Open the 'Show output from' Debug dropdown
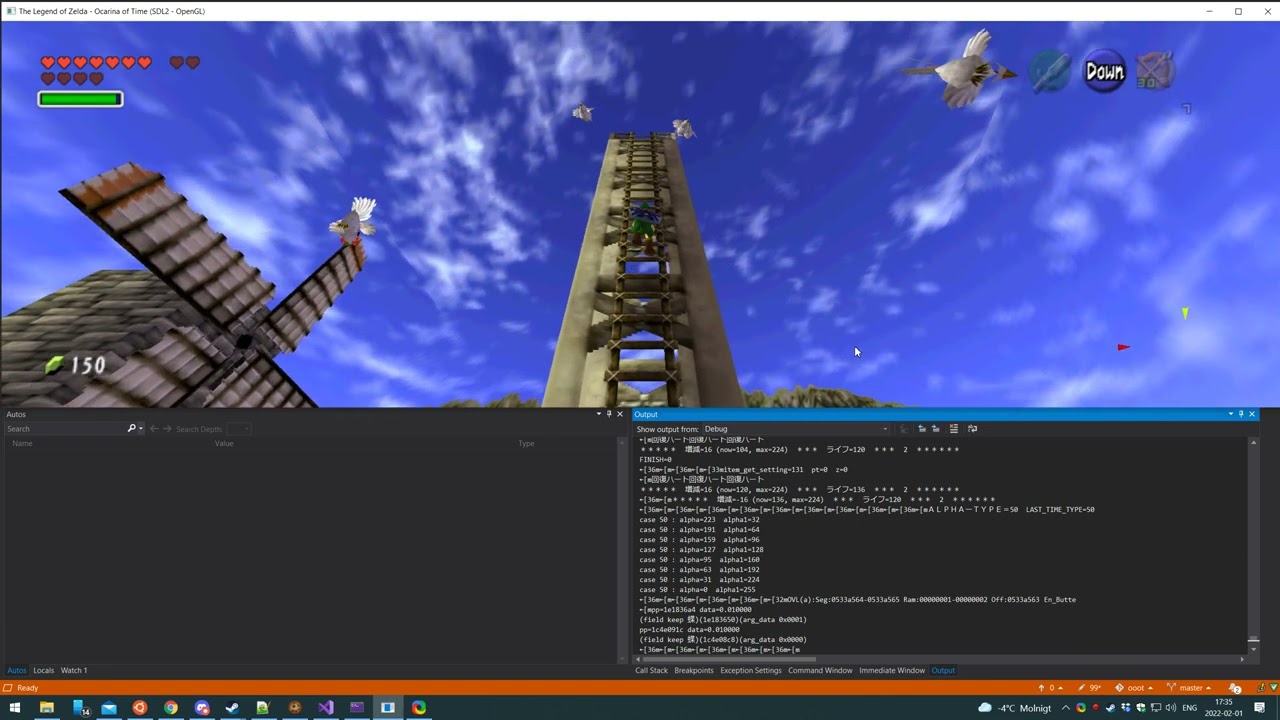Viewport: 1280px width, 720px height. 796,429
